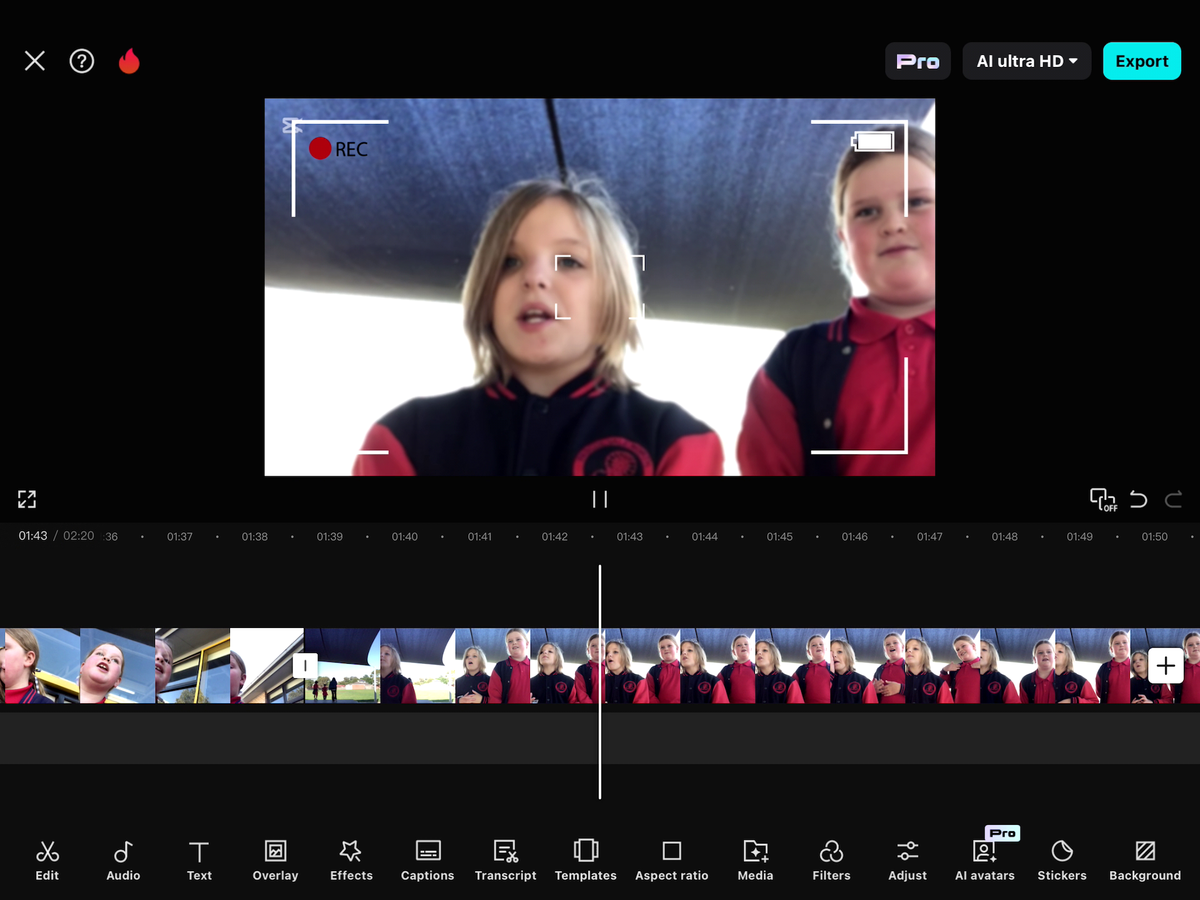Pause the video playback

click(600, 499)
